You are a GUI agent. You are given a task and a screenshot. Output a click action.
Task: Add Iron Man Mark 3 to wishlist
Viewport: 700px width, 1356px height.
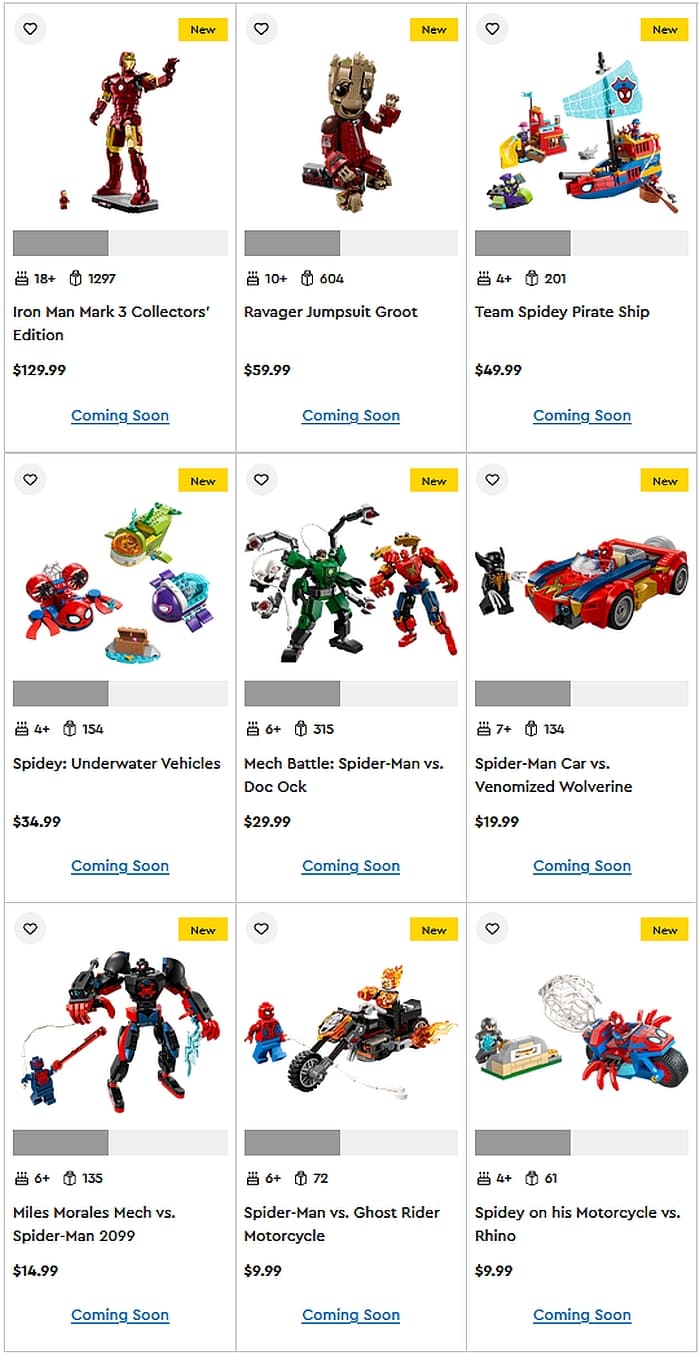[x=30, y=29]
